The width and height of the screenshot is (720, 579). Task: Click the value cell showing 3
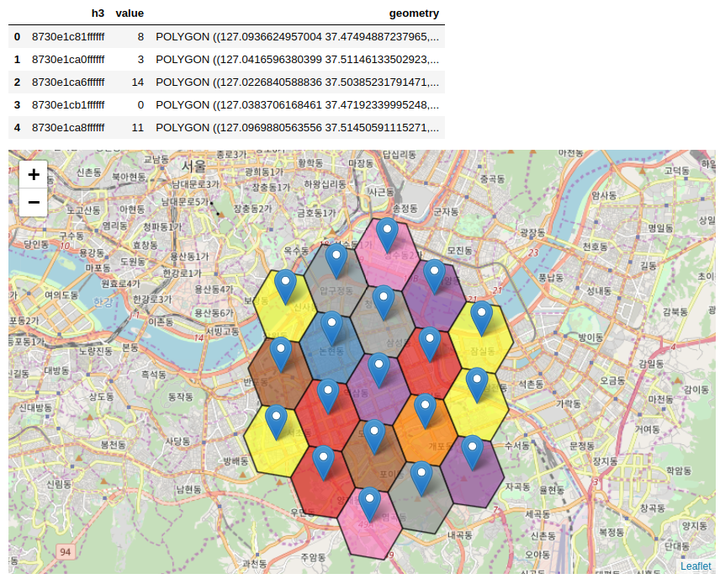tap(141, 59)
